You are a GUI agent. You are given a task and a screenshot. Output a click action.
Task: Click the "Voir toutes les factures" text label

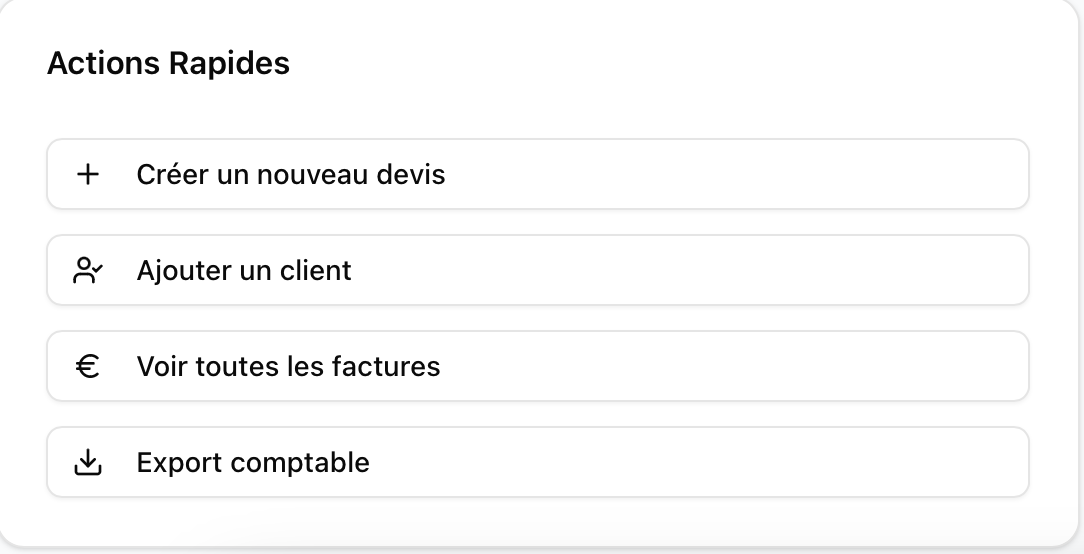tap(288, 367)
